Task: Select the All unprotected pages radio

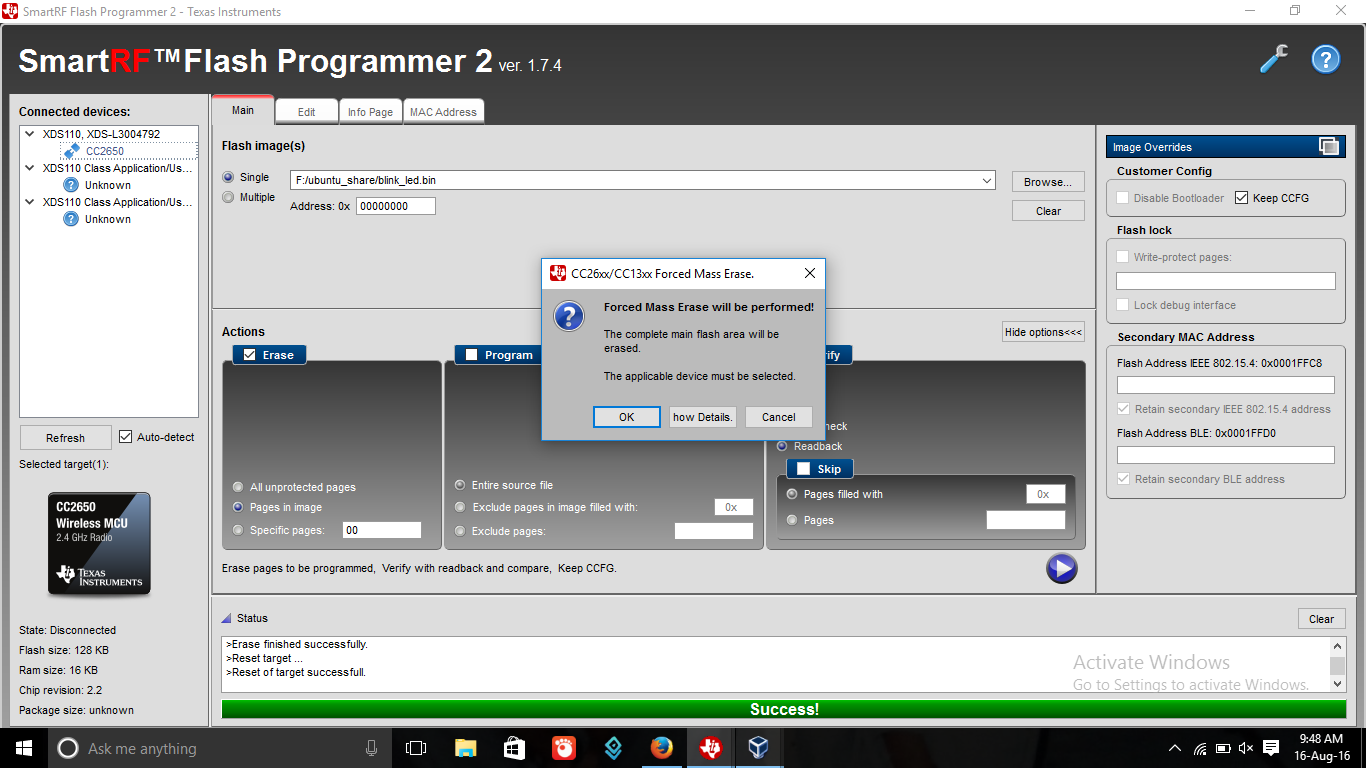Action: coord(238,487)
